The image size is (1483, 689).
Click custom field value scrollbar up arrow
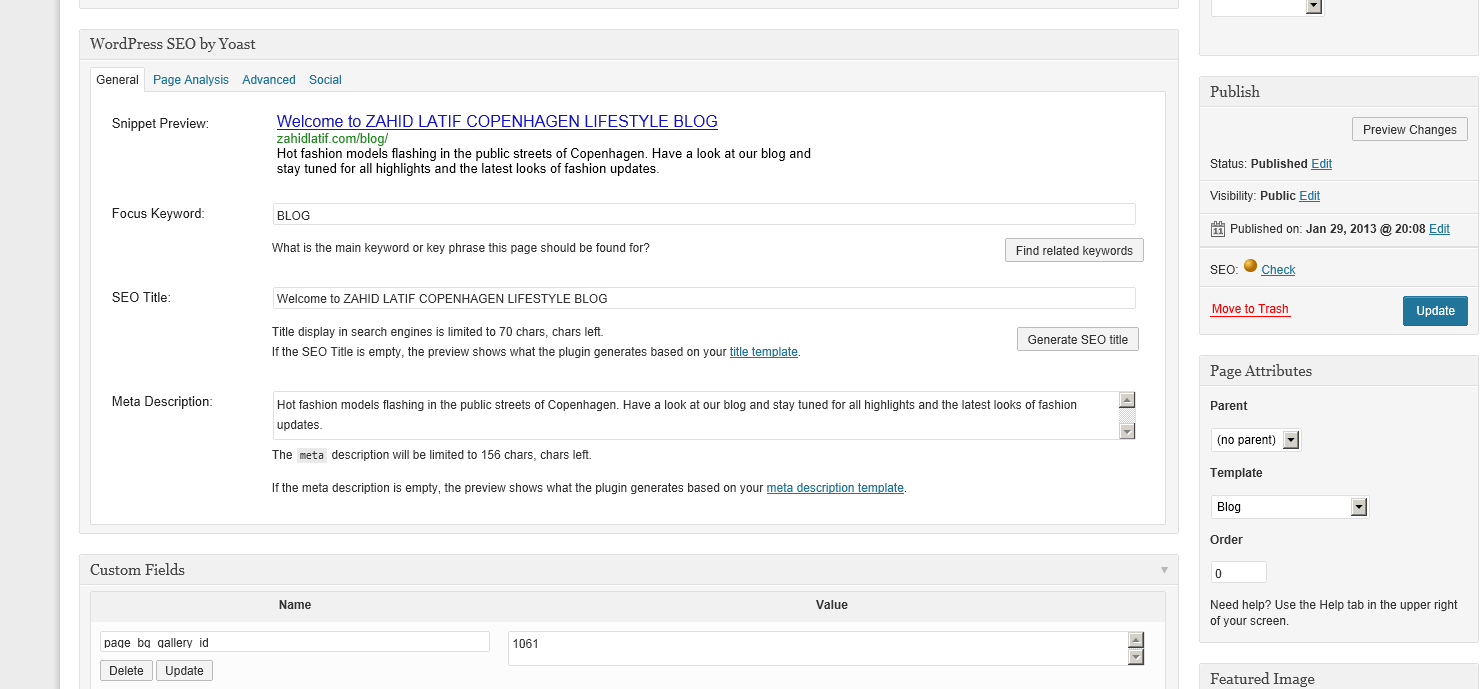click(x=1135, y=640)
